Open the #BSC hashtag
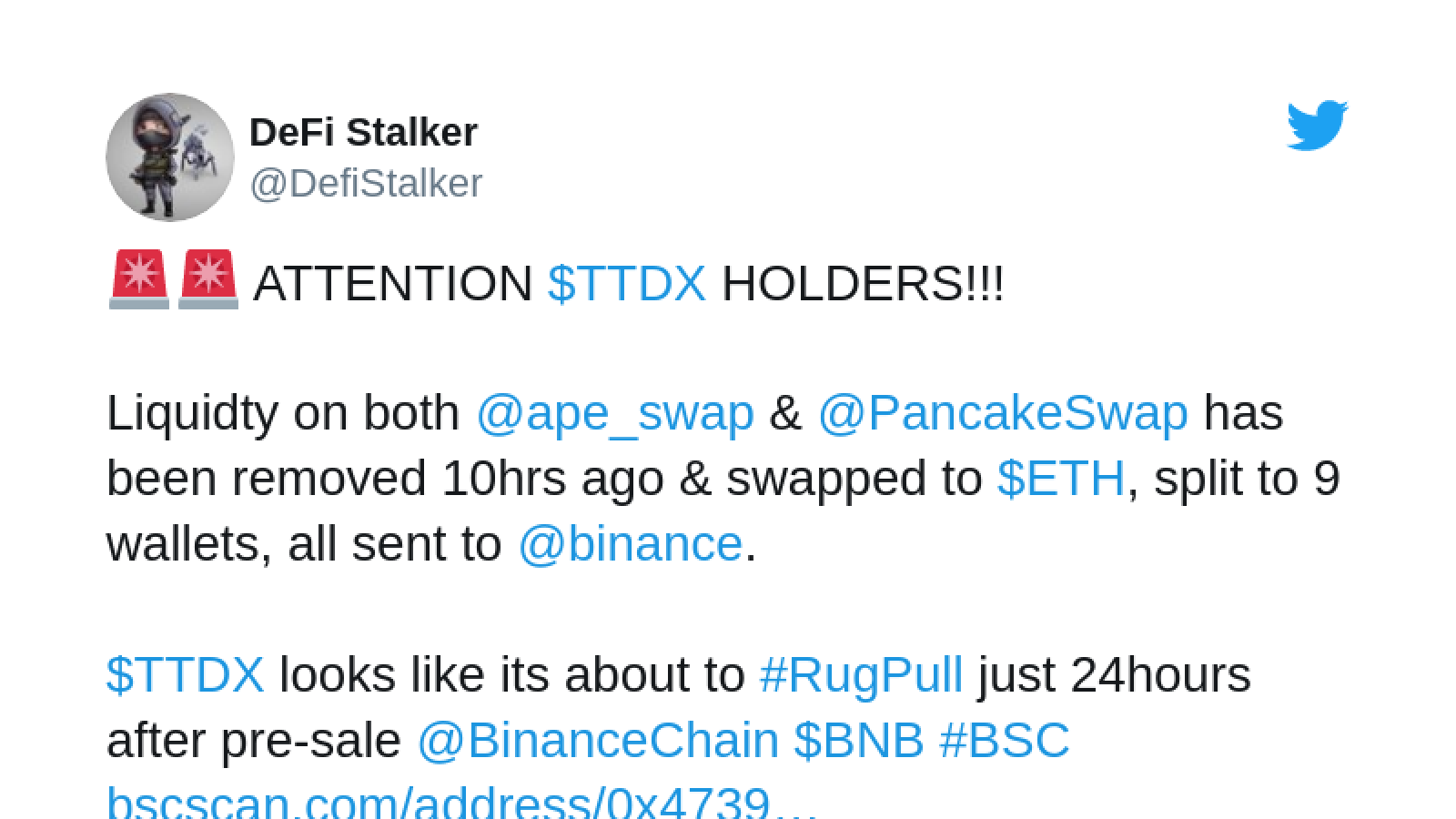This screenshot has height=819, width=1456. coord(1005,741)
